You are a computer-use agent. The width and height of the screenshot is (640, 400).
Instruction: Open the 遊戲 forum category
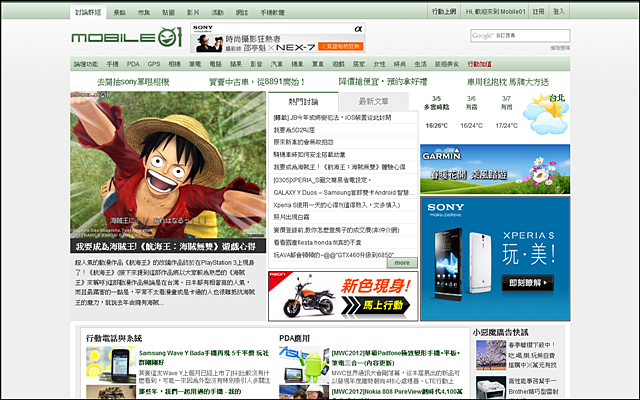point(338,64)
